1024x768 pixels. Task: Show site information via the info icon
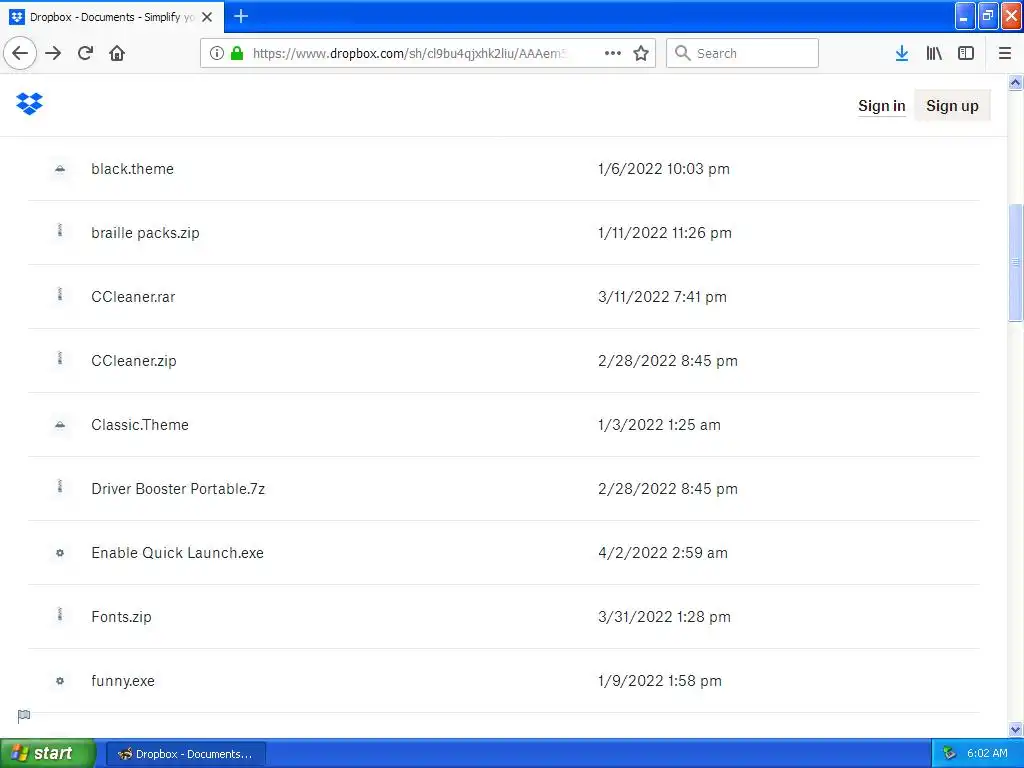(x=217, y=53)
